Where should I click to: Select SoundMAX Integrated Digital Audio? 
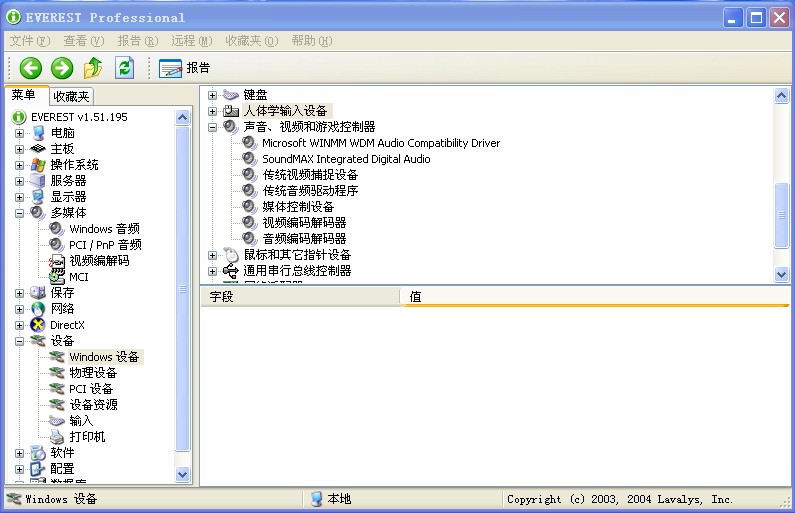(x=346, y=159)
